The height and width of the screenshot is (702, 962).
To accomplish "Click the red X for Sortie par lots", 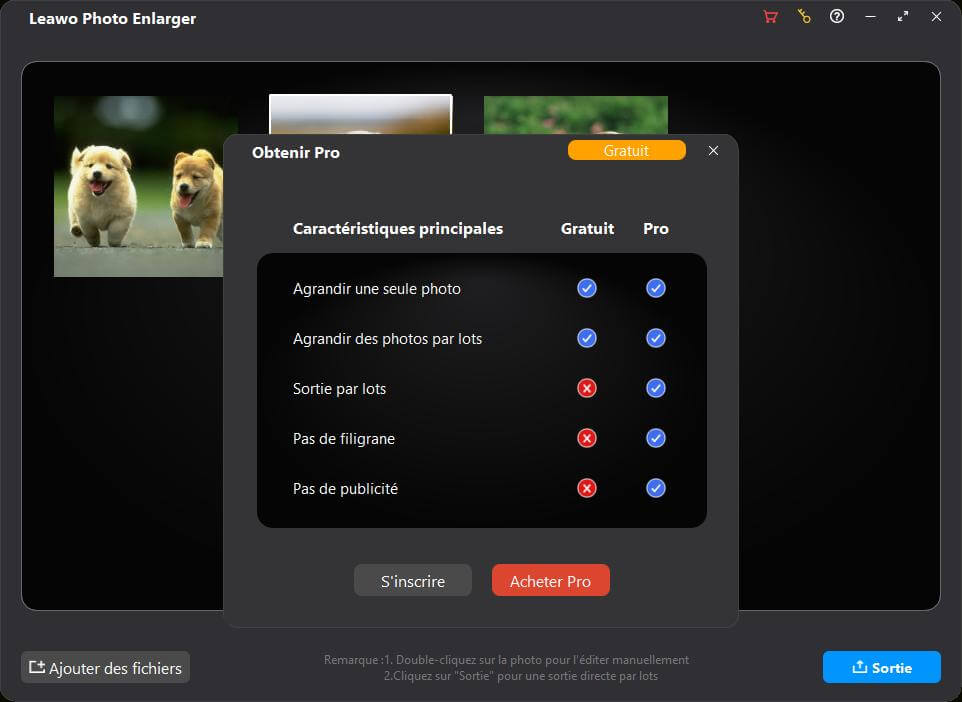I will point(587,388).
